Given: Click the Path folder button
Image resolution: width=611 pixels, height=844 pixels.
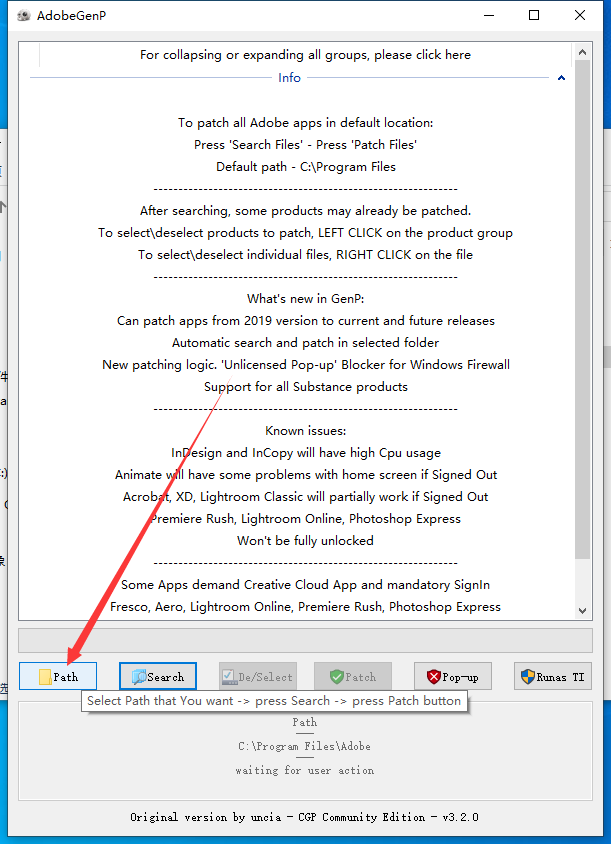Looking at the screenshot, I should point(58,676).
